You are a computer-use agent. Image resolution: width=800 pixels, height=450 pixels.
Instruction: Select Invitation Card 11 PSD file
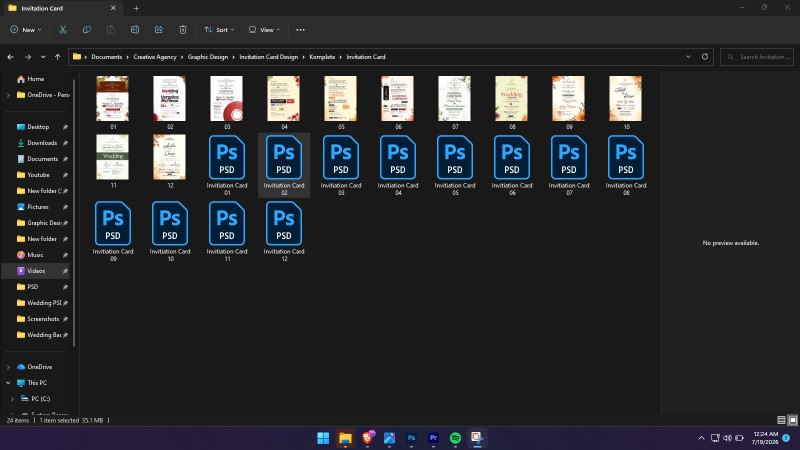point(227,231)
